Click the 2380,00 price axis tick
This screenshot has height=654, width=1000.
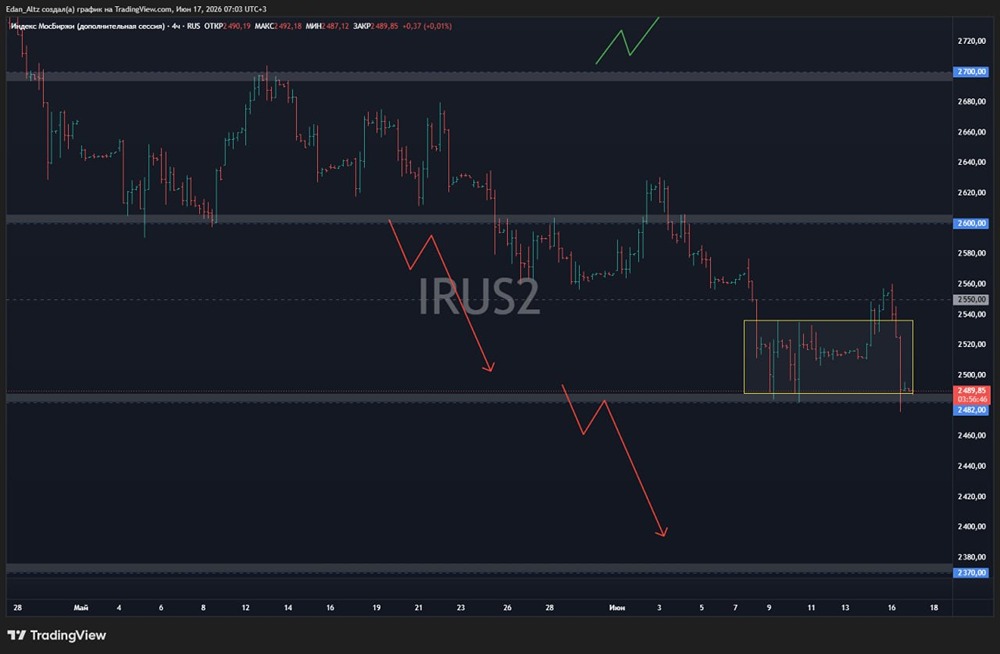pyautogui.click(x=971, y=556)
